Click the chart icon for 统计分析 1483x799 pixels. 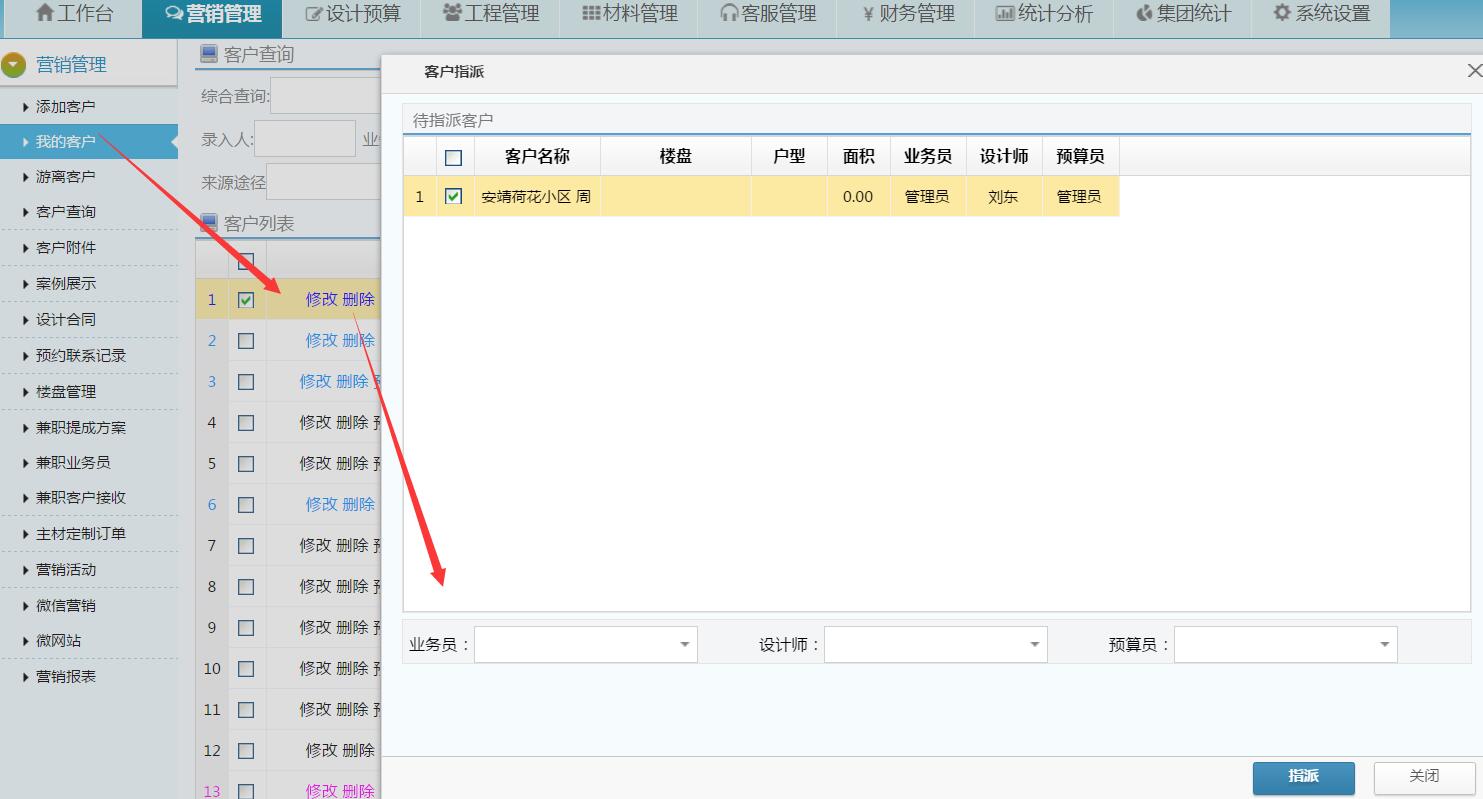(1005, 14)
